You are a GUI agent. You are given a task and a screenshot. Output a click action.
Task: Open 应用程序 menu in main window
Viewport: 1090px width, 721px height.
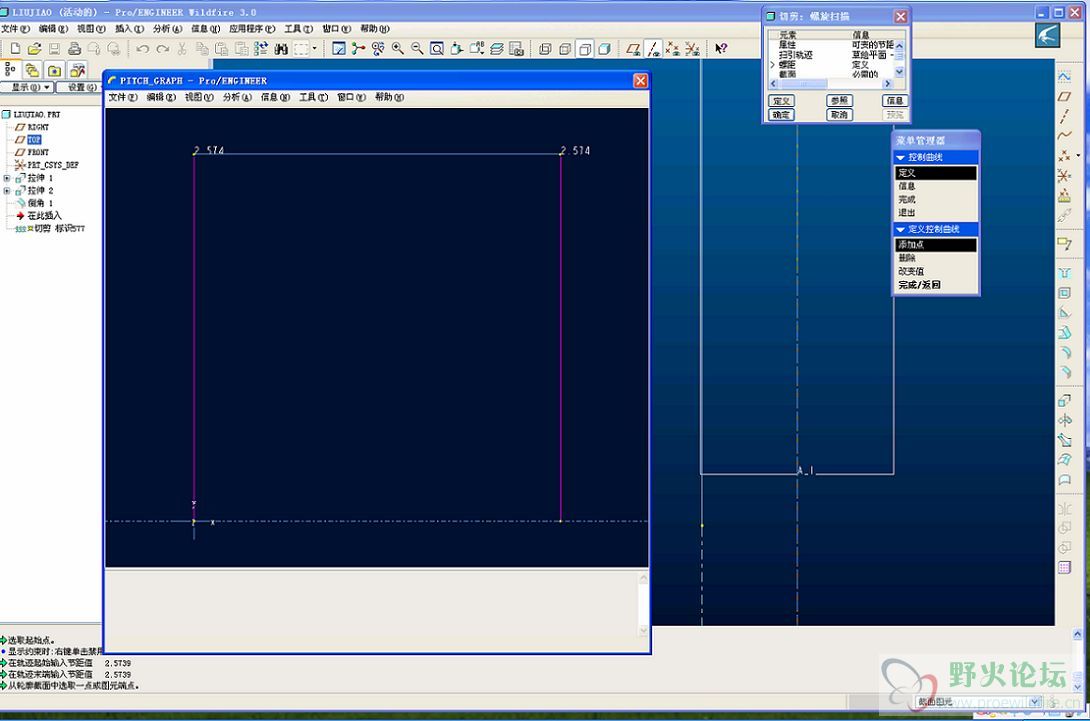coord(252,29)
